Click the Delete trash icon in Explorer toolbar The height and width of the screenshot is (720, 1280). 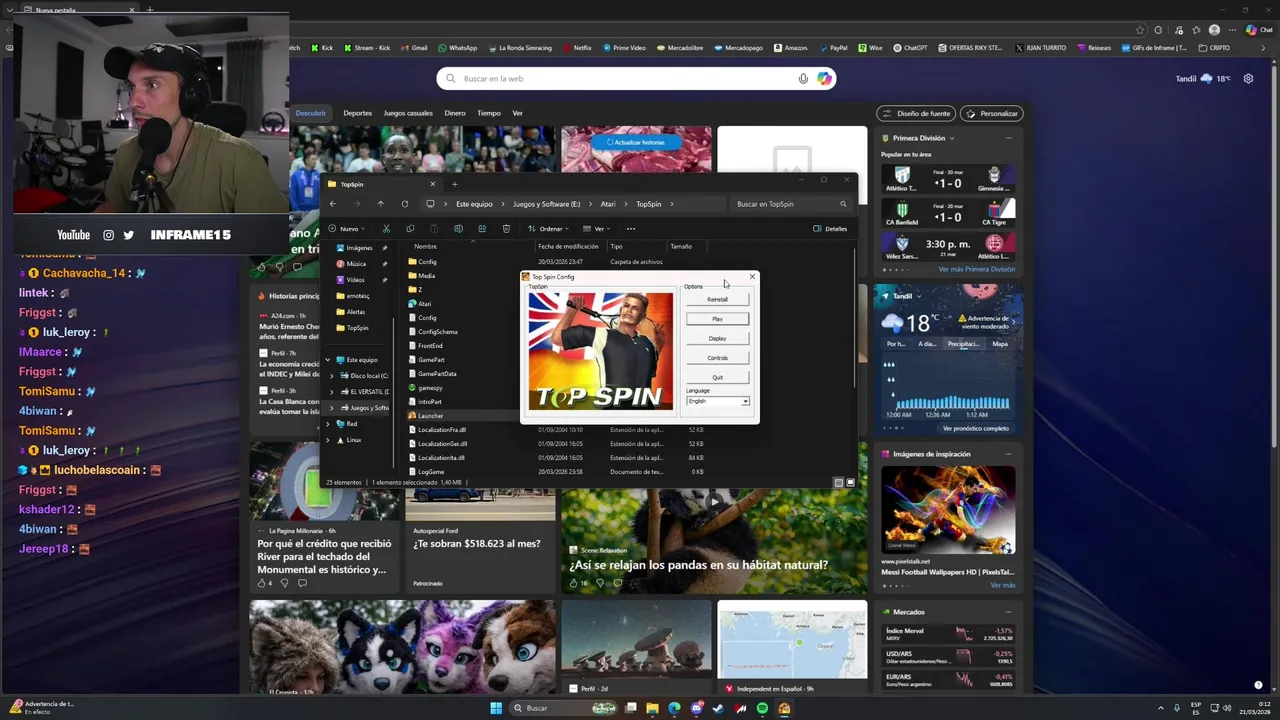tap(506, 229)
